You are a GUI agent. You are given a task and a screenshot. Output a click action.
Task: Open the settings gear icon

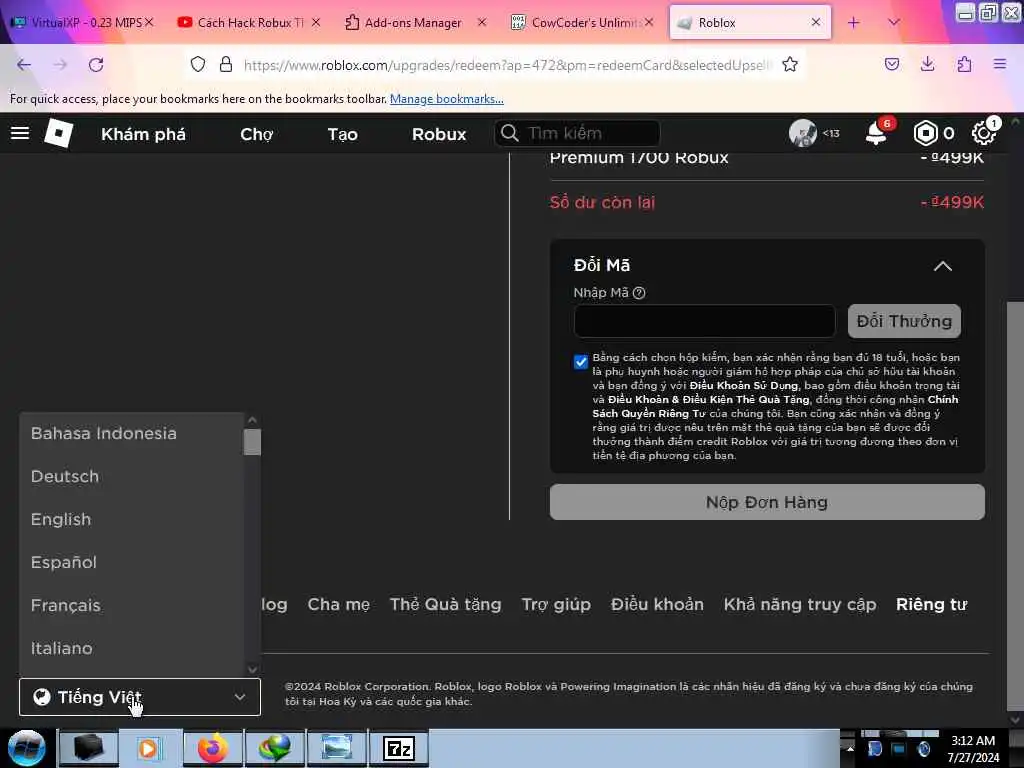pos(983,133)
